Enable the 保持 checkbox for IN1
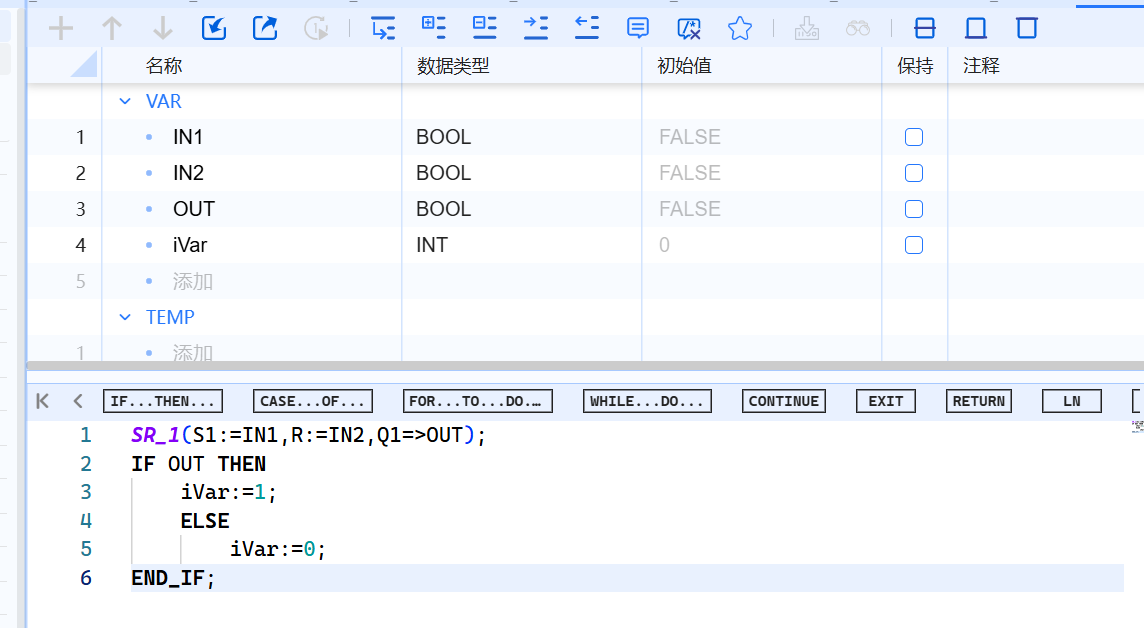 [913, 136]
